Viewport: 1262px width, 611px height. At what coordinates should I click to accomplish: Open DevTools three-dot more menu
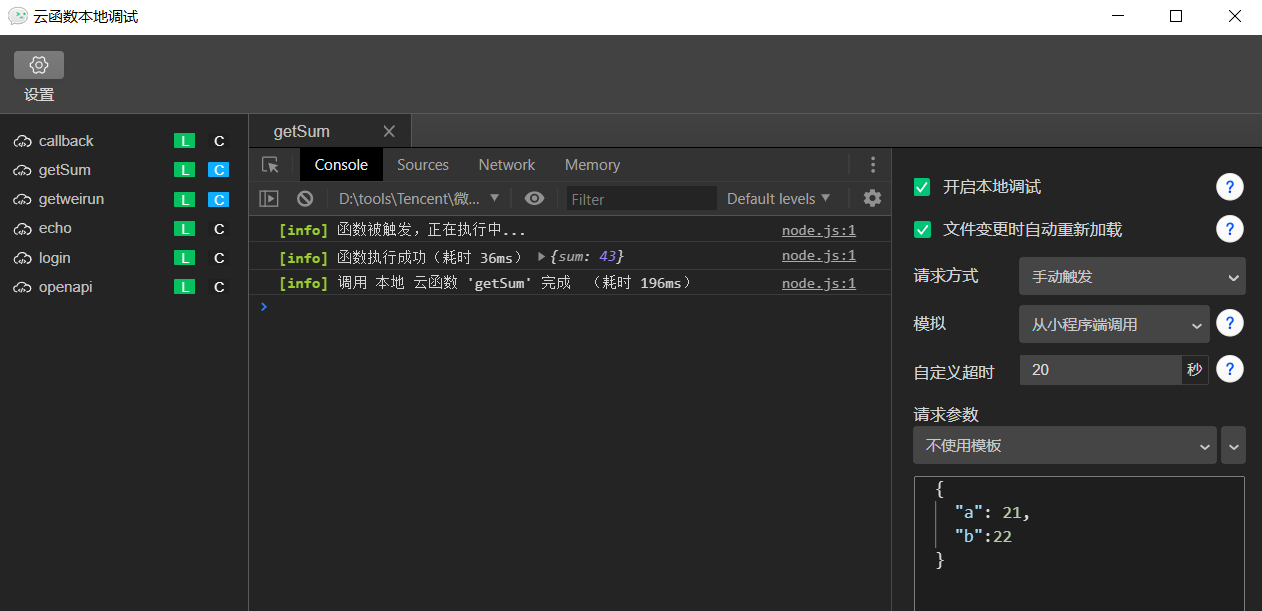(x=872, y=165)
